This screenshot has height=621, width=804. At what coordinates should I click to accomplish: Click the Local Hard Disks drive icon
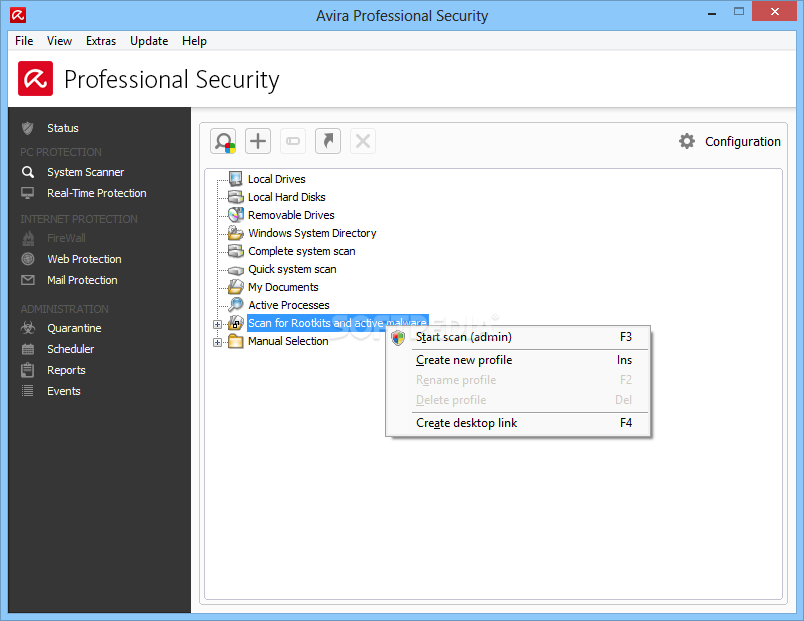(x=235, y=197)
